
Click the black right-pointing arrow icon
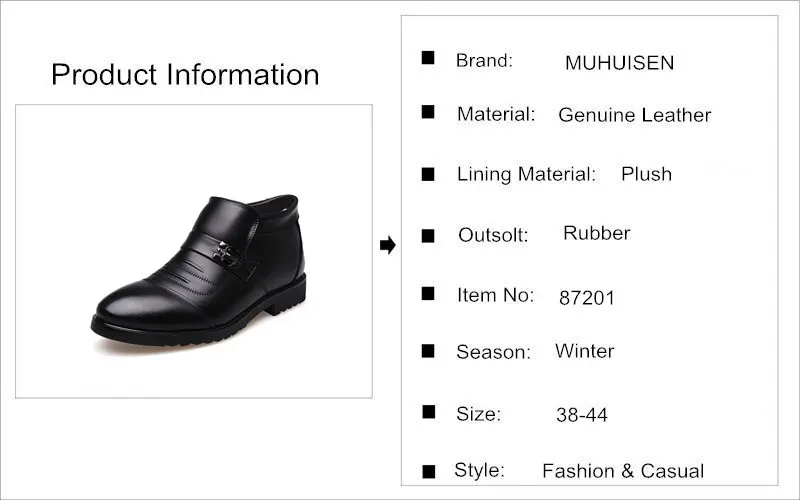pos(388,245)
